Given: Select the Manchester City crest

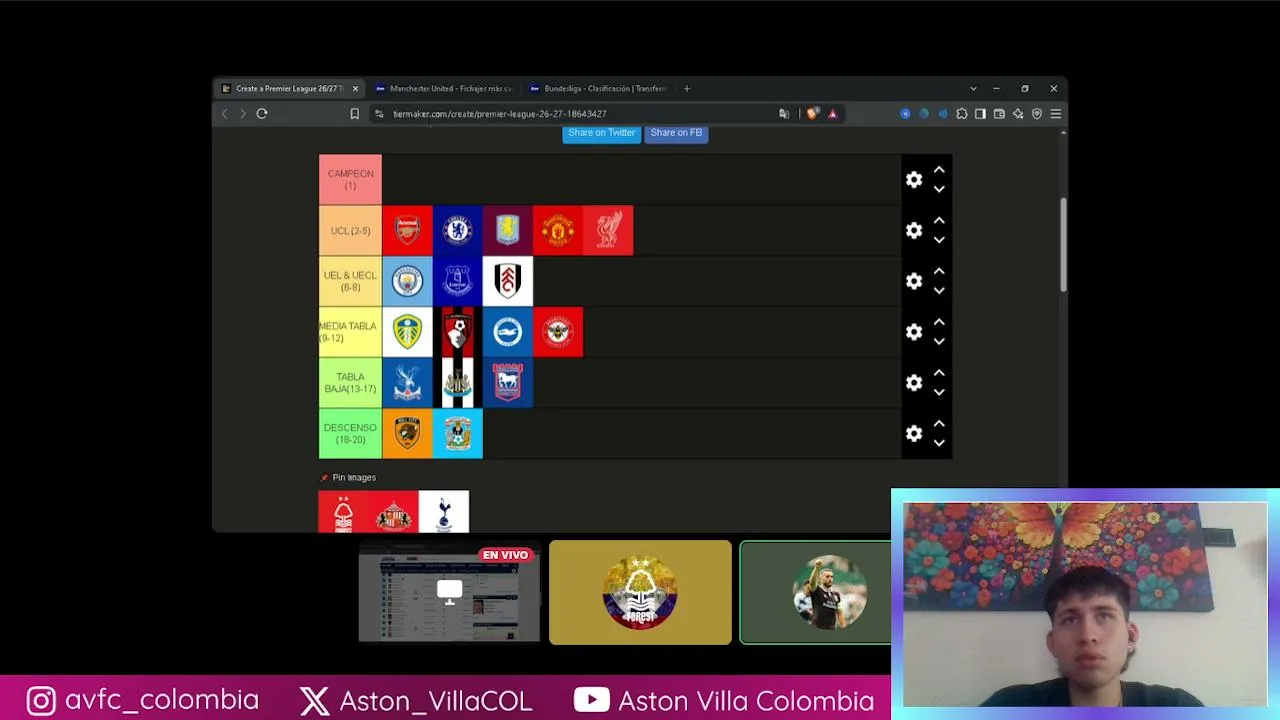Looking at the screenshot, I should (x=407, y=281).
